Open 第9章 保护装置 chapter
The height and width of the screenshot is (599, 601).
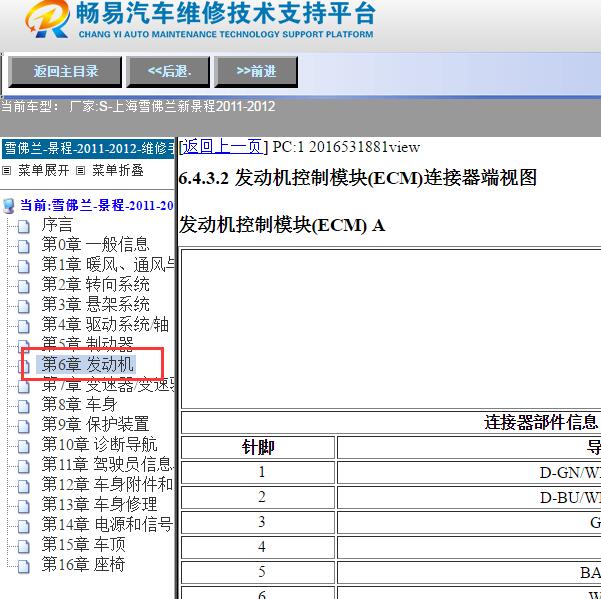point(95,424)
